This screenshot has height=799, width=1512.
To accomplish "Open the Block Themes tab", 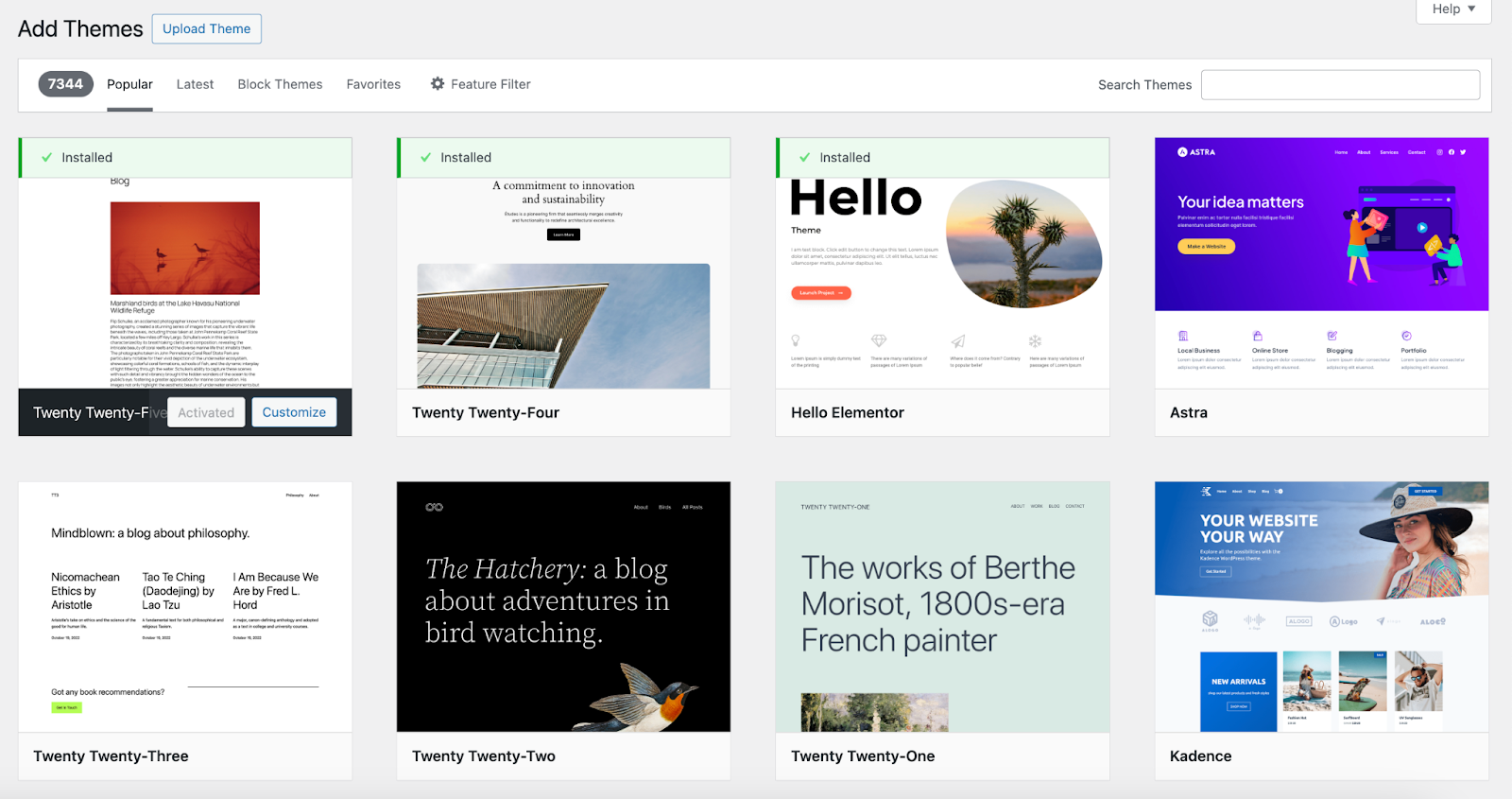I will click(x=280, y=84).
